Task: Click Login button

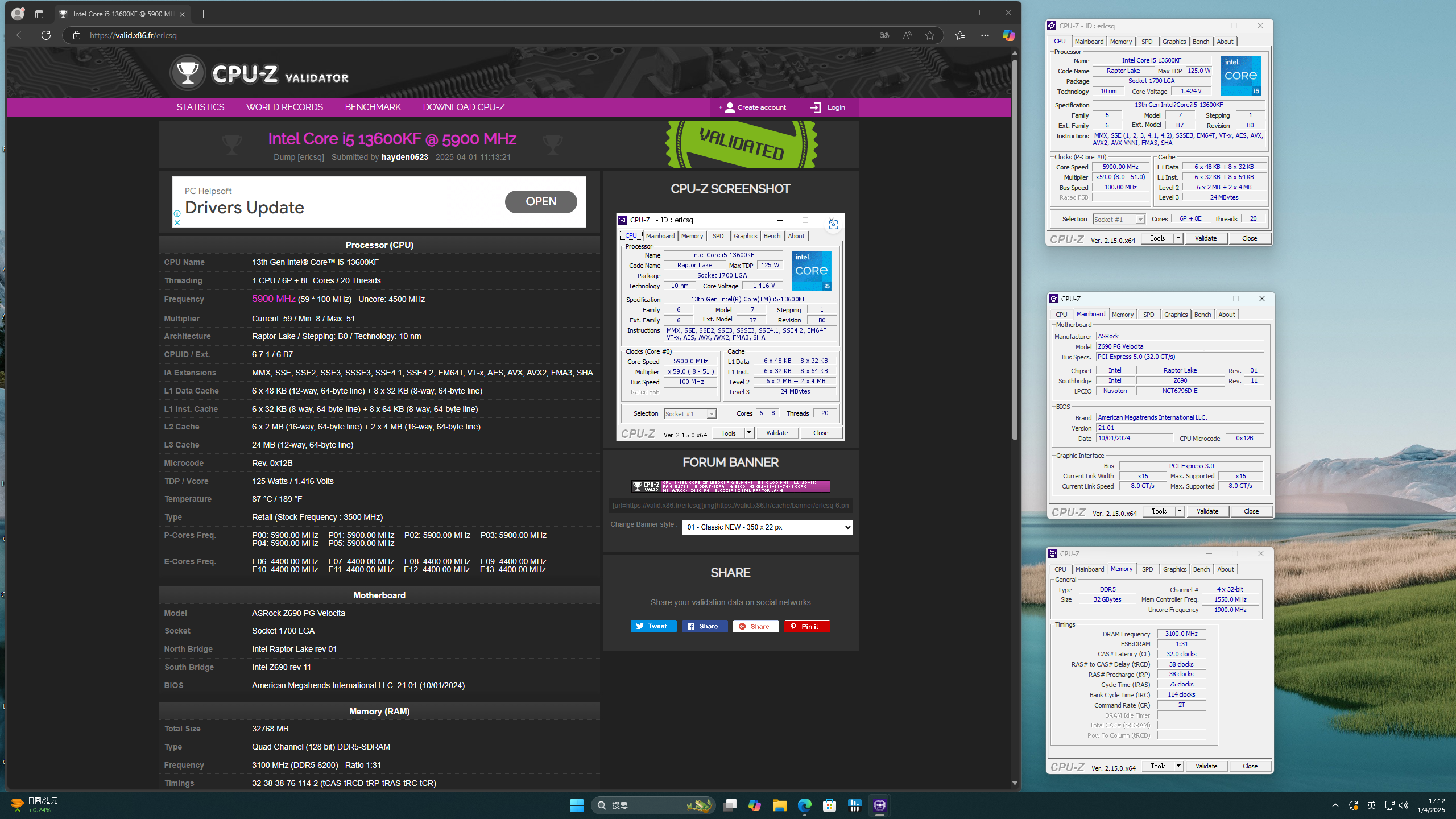Action: [x=828, y=107]
